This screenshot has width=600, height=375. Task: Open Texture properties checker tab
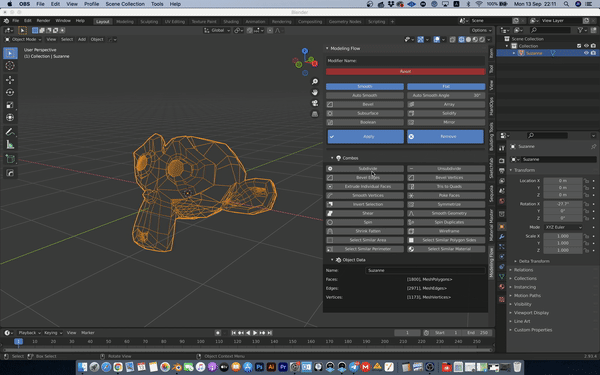[x=502, y=299]
